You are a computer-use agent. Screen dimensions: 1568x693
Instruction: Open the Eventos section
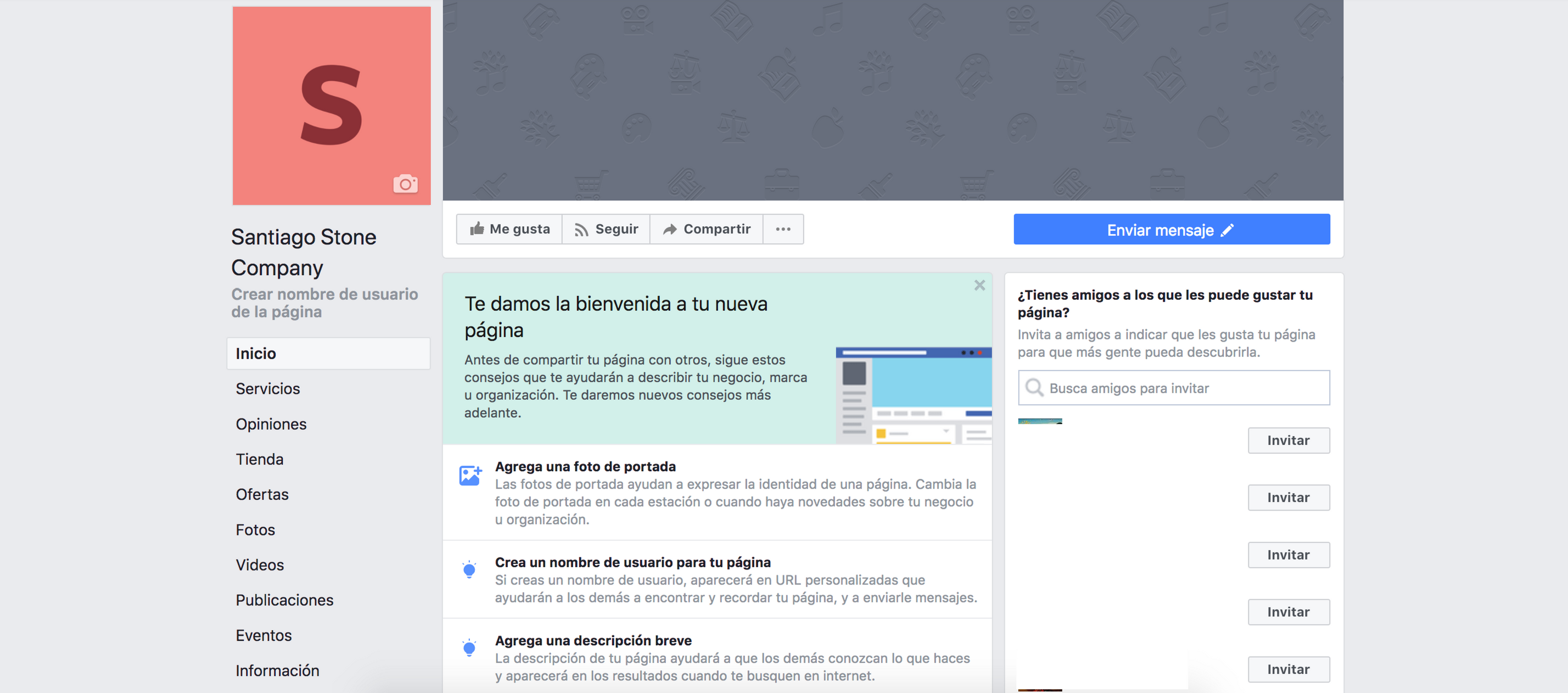point(264,635)
